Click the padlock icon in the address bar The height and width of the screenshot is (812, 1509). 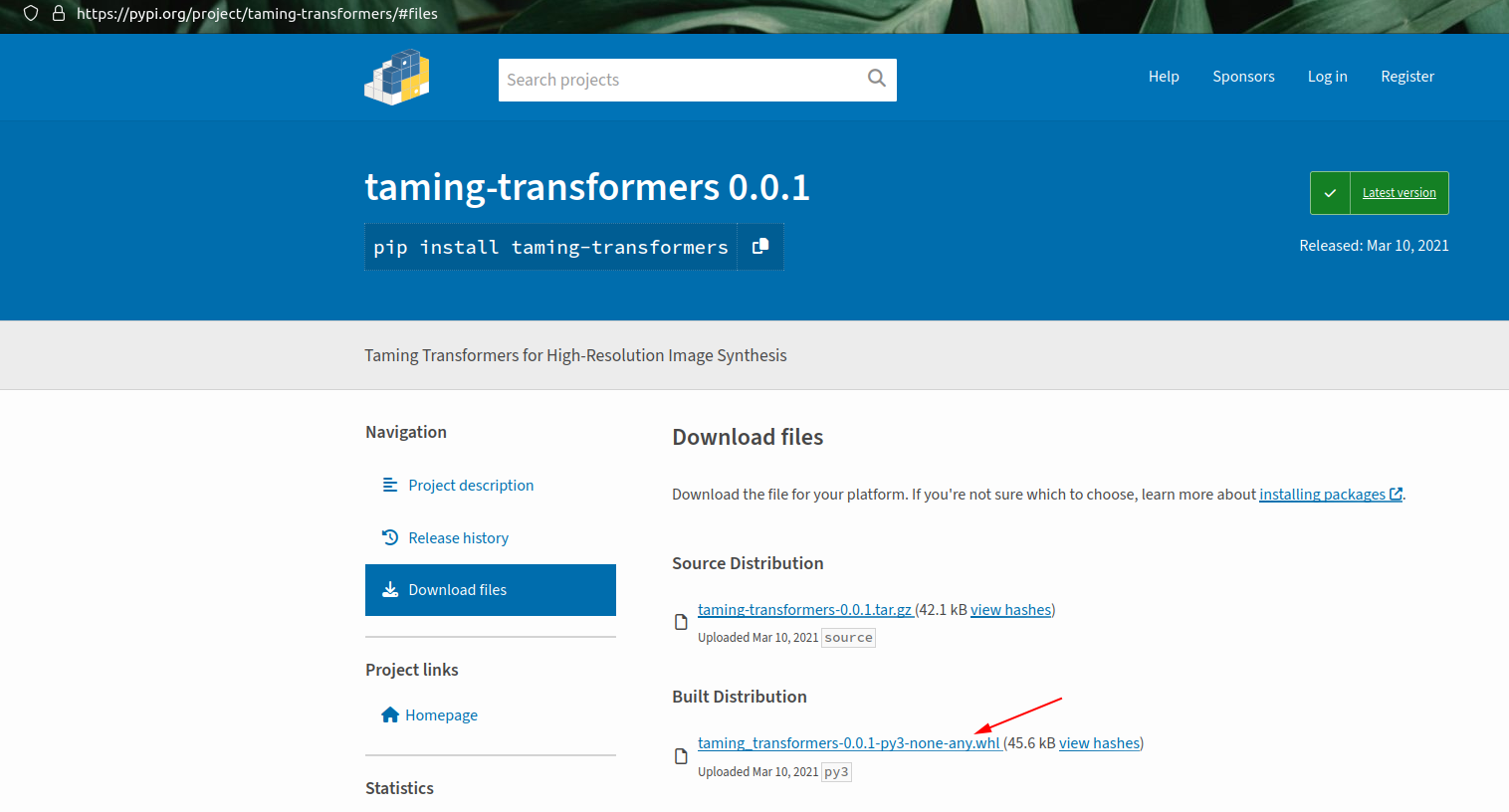(59, 15)
